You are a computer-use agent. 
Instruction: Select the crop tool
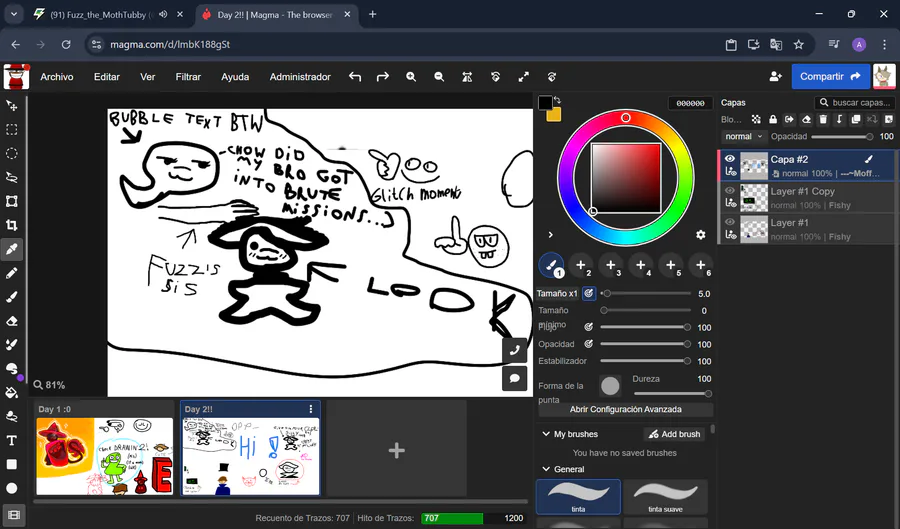coord(11,225)
